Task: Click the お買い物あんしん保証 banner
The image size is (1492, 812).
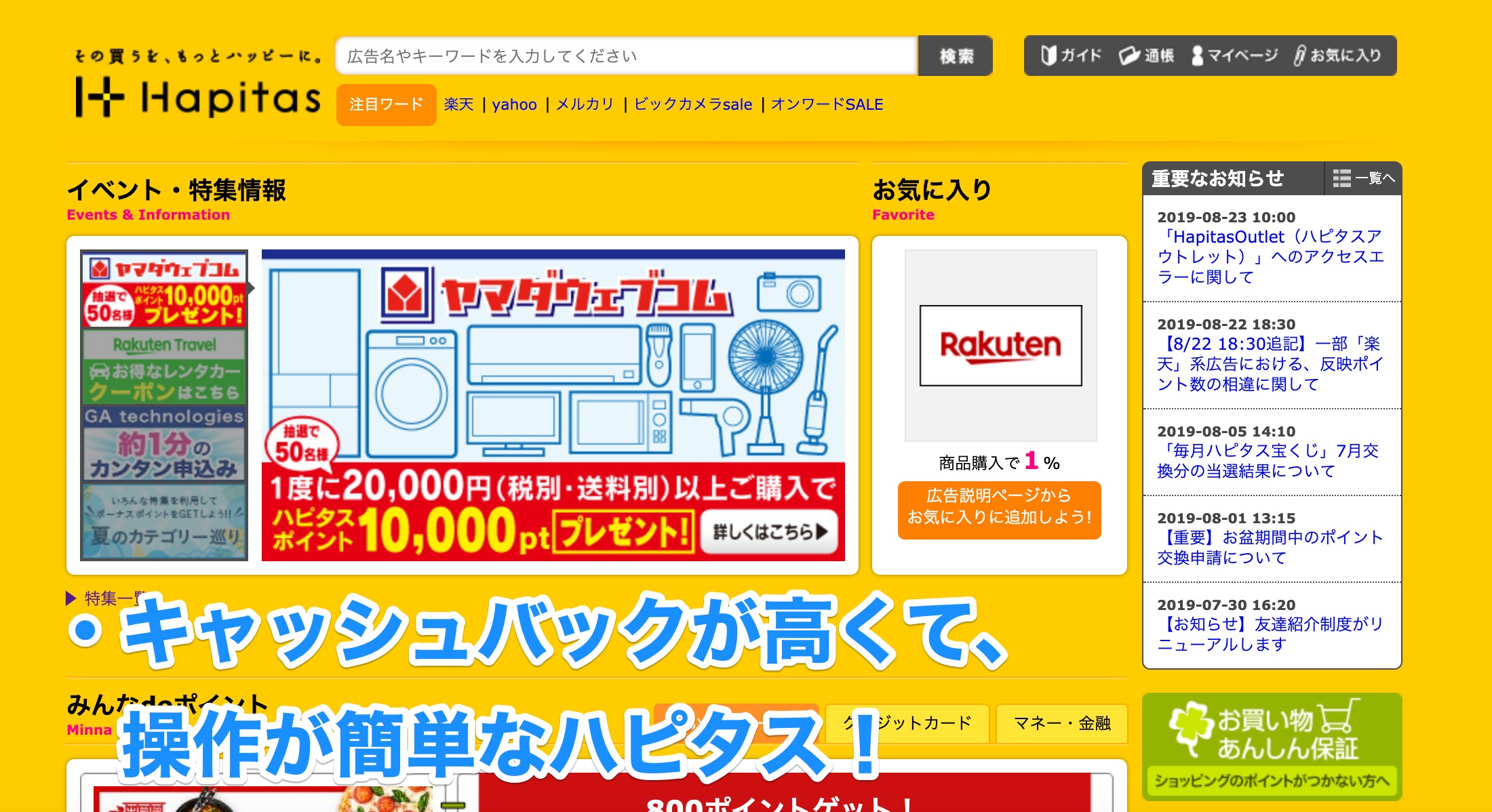Action: [x=1272, y=747]
